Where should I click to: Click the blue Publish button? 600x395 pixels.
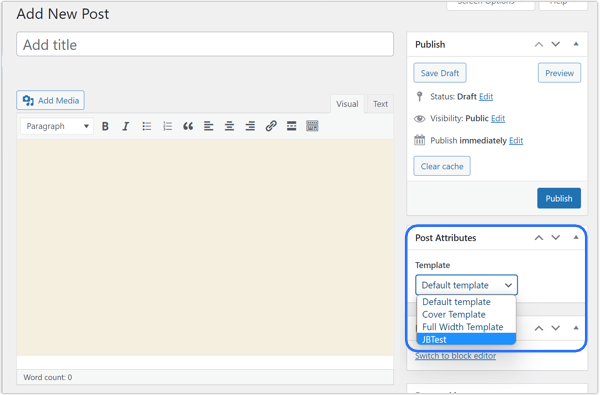[559, 198]
